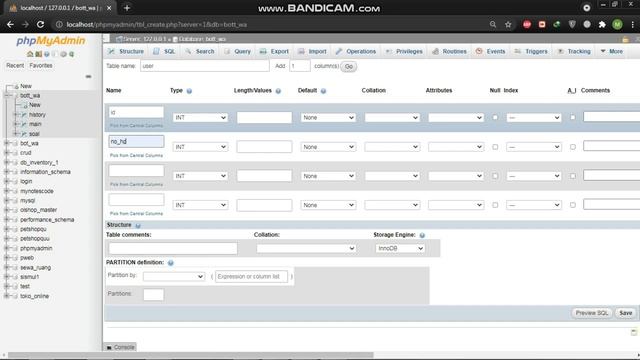Open the phpMyAdmin Home icon
640x360 pixels.
pyautogui.click(x=30, y=54)
